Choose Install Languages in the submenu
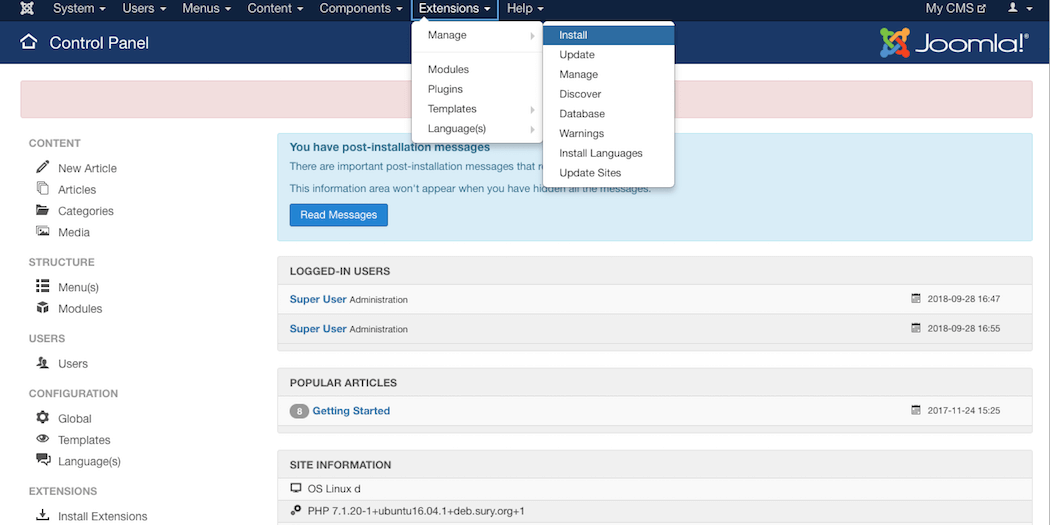 point(600,153)
